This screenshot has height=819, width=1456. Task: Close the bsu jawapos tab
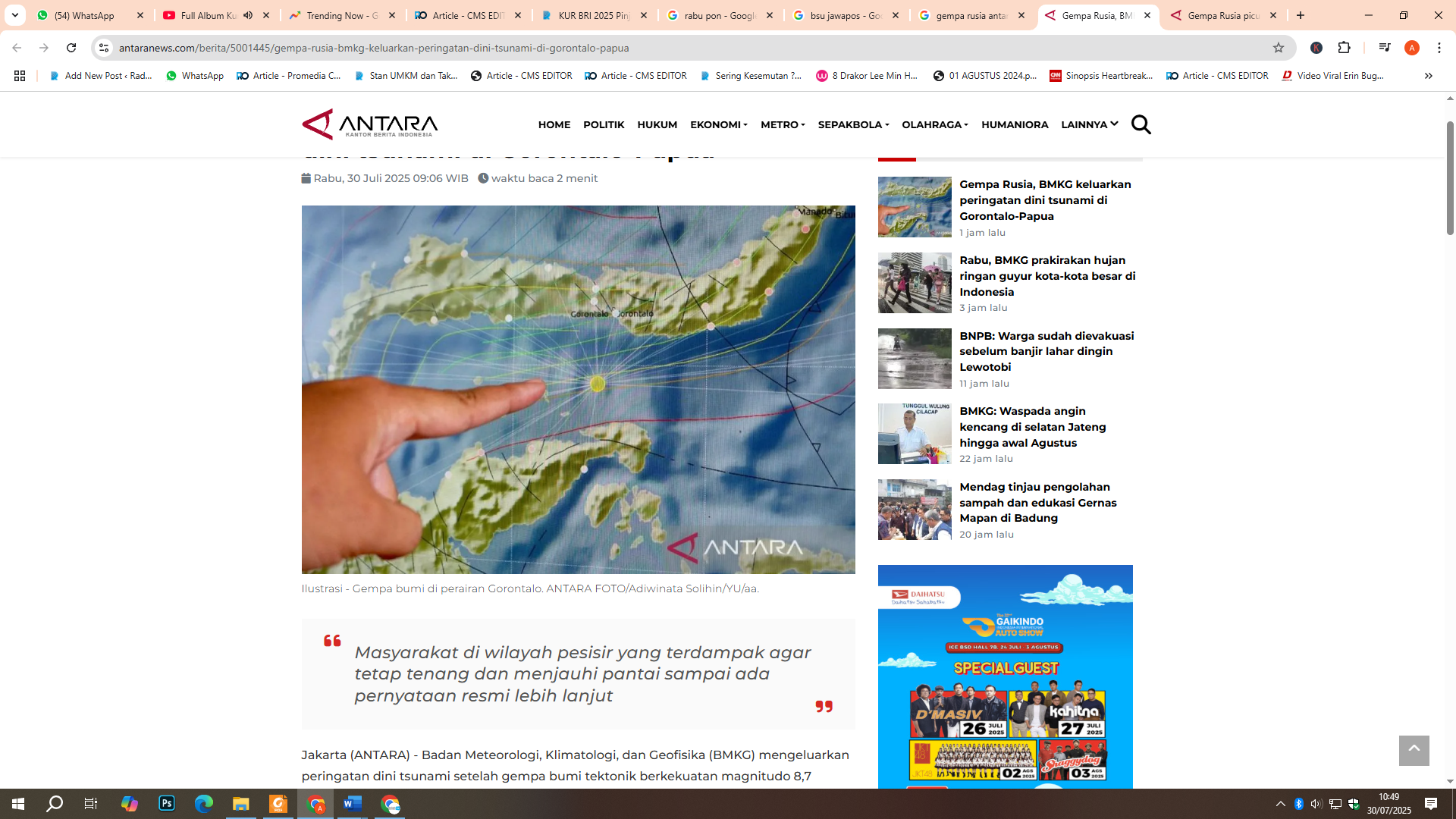point(896,15)
